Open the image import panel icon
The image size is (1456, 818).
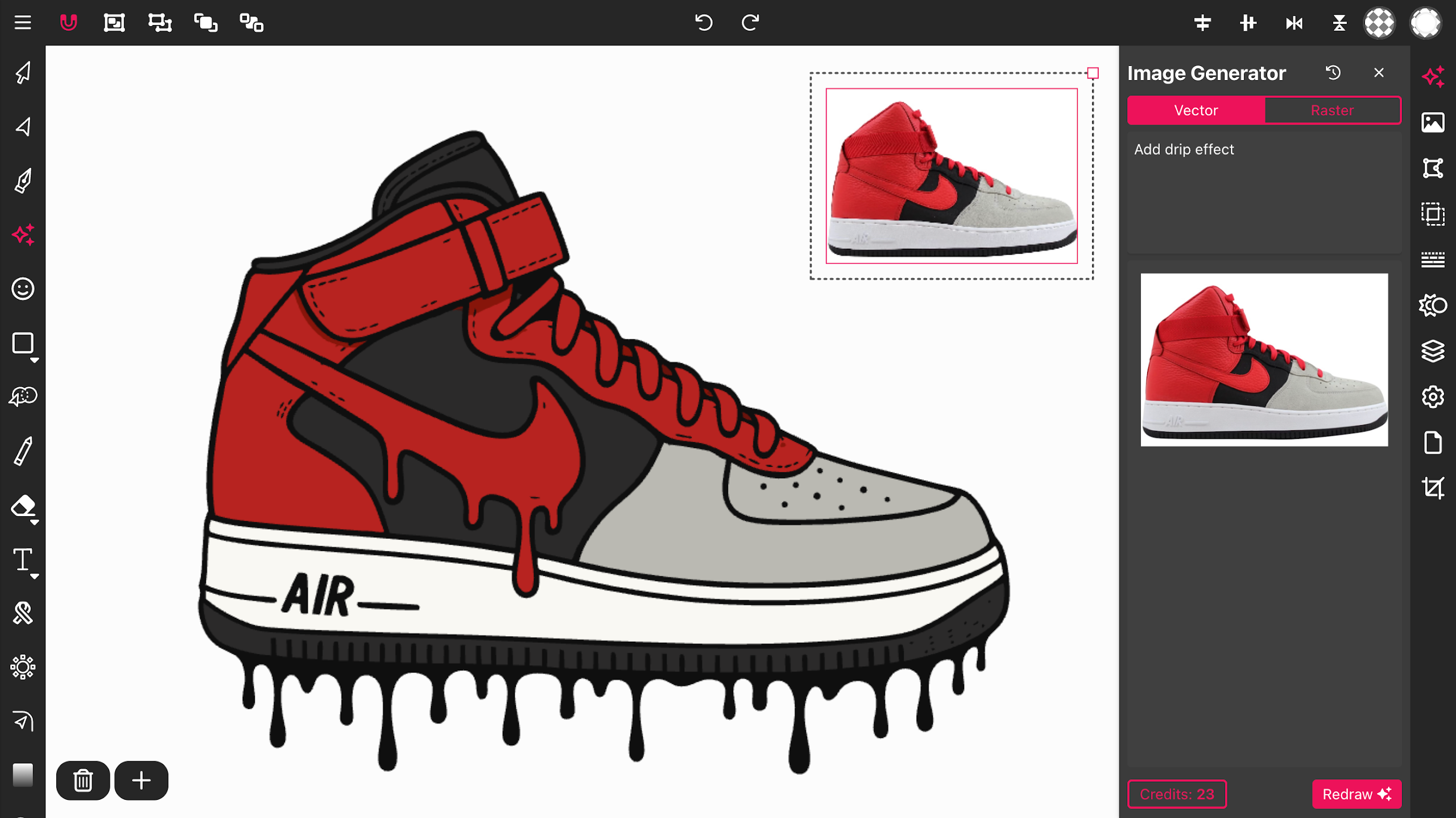point(1433,122)
